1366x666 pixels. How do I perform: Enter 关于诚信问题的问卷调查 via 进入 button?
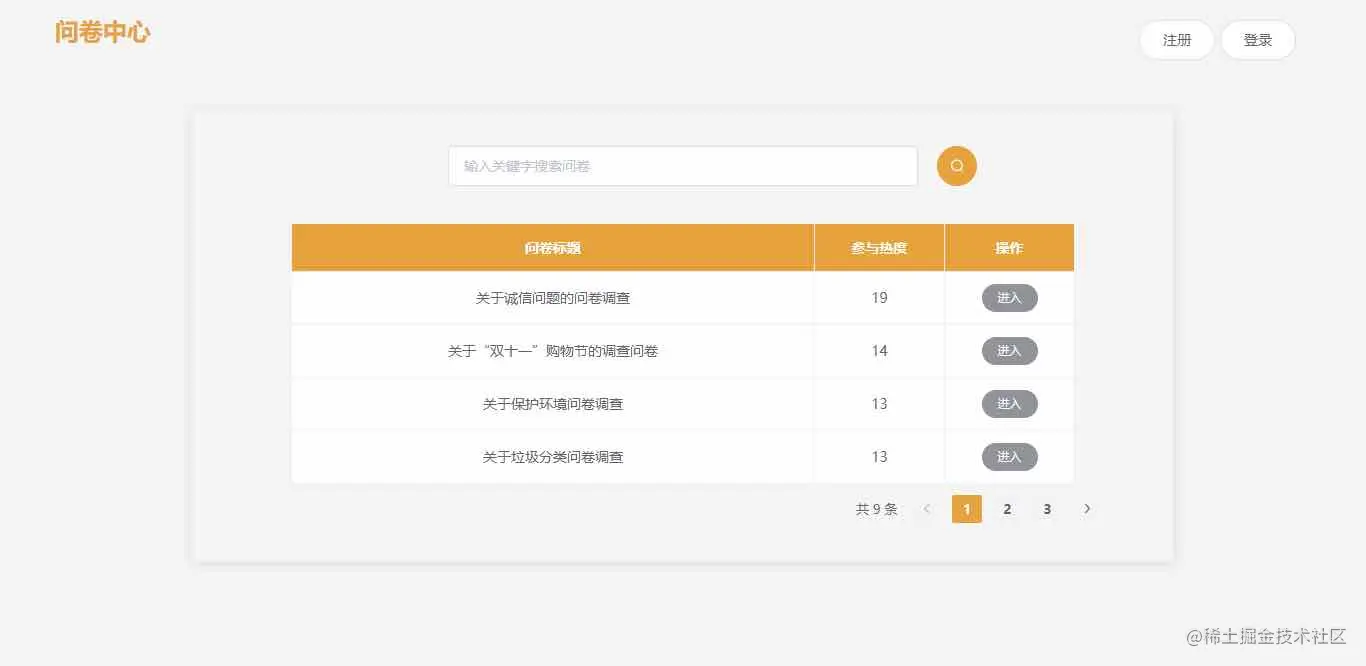point(1009,298)
